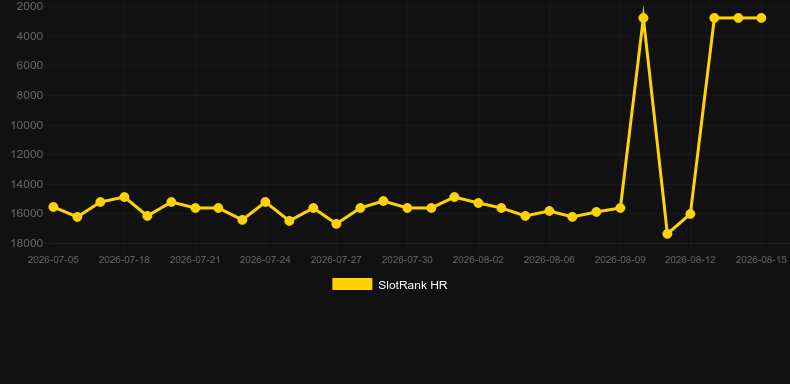The height and width of the screenshot is (384, 790).
Task: Select the data point at 2026-07-21
Action: [195, 208]
